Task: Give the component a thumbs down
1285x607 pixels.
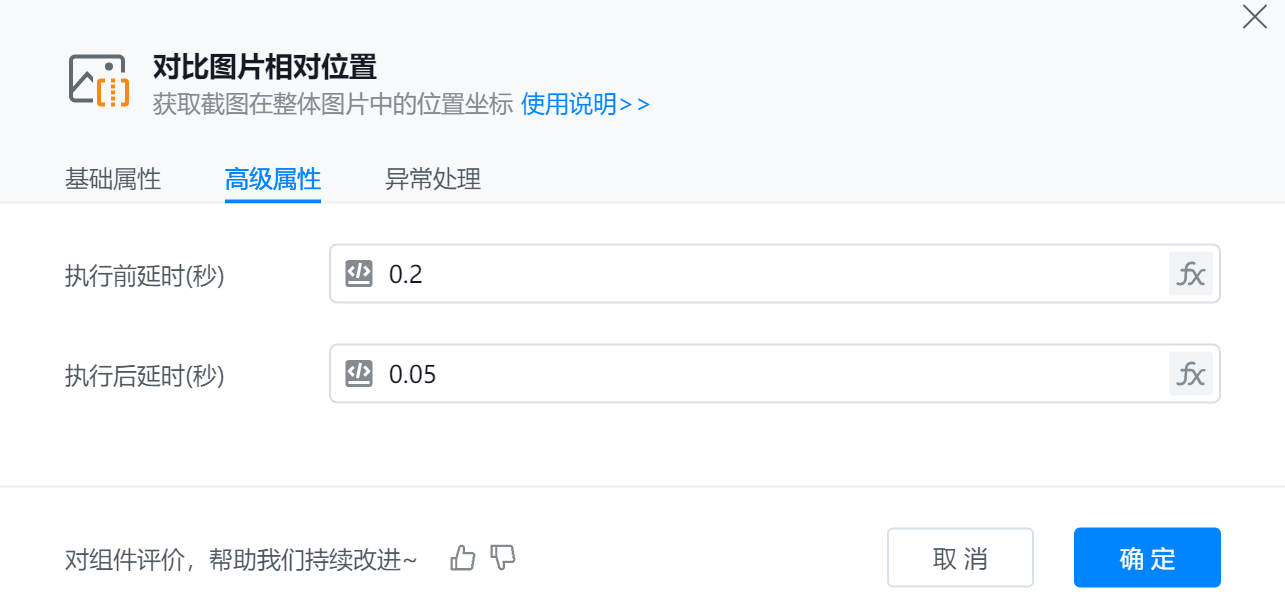Action: [x=503, y=558]
